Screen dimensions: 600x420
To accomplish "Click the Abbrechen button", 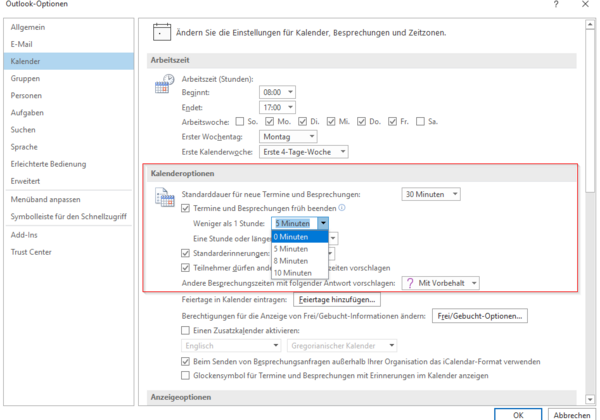I will pyautogui.click(x=572, y=415).
